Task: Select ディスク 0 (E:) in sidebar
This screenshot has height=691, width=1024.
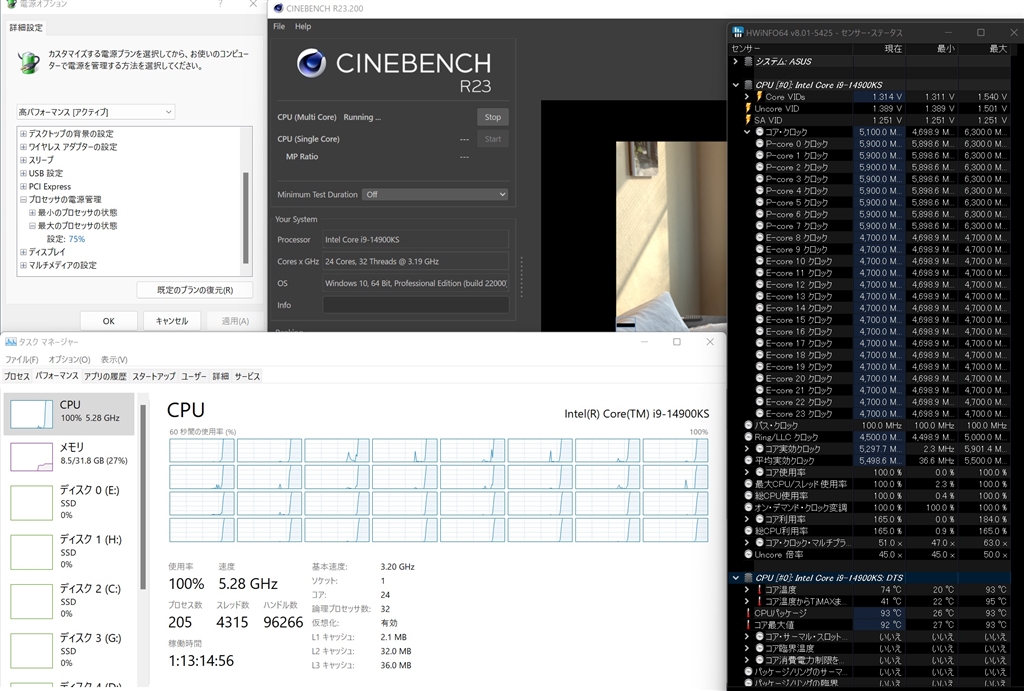Action: (69, 503)
